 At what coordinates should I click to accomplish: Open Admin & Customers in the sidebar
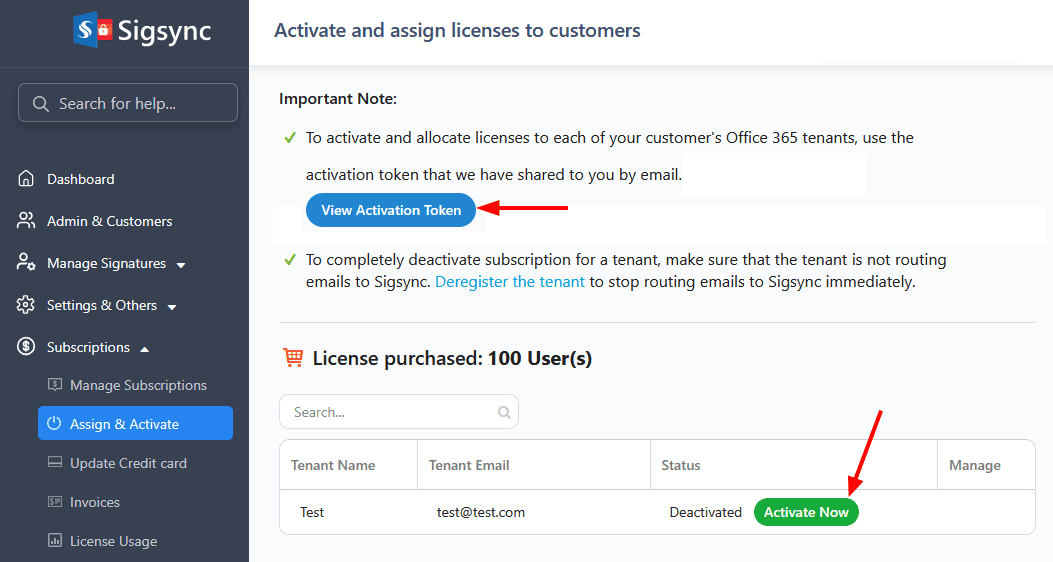[109, 221]
